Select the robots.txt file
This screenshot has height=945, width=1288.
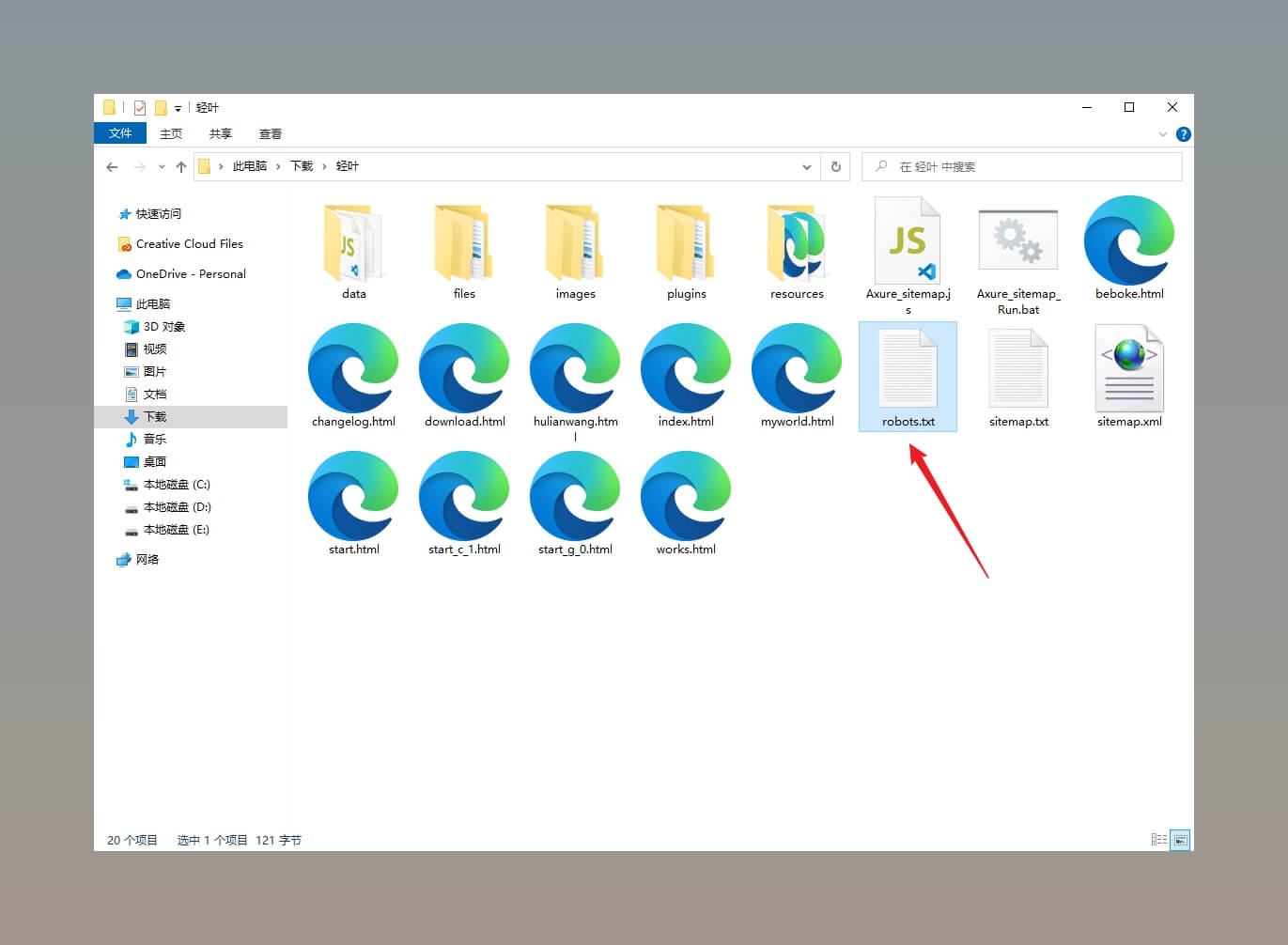[x=908, y=377]
